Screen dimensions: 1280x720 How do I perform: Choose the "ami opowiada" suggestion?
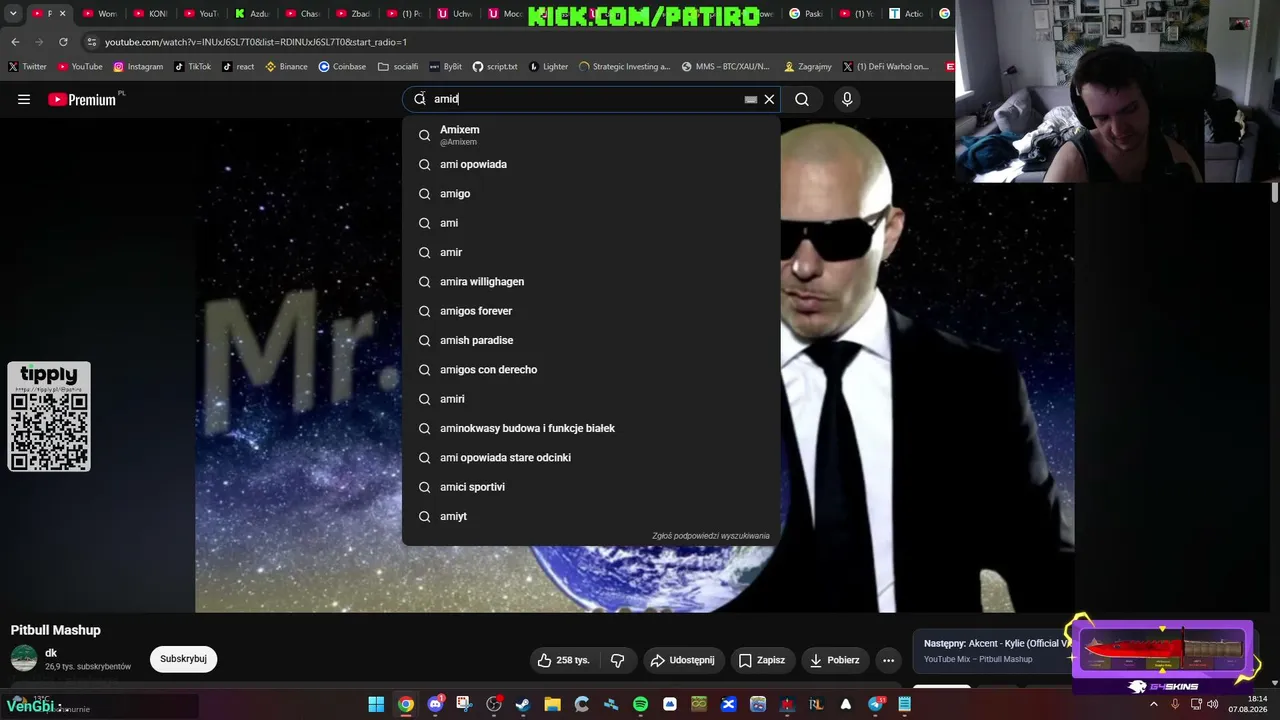click(x=591, y=164)
